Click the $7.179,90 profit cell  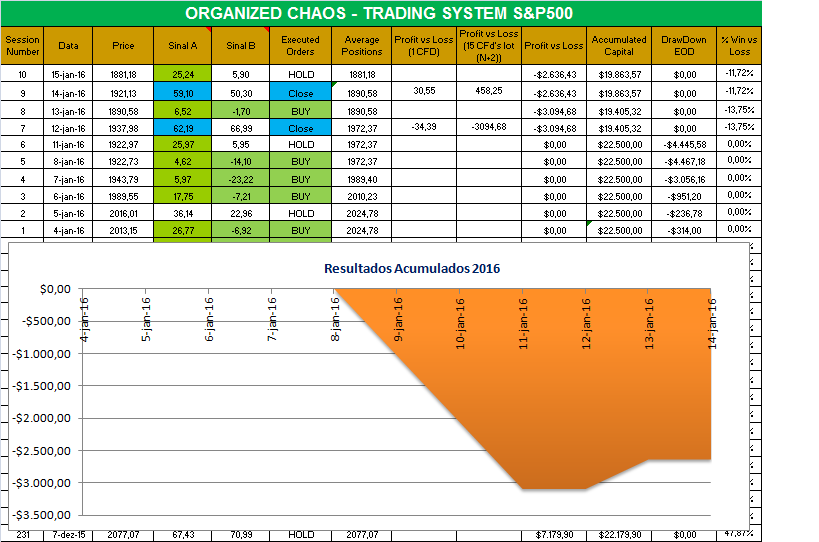[554, 535]
